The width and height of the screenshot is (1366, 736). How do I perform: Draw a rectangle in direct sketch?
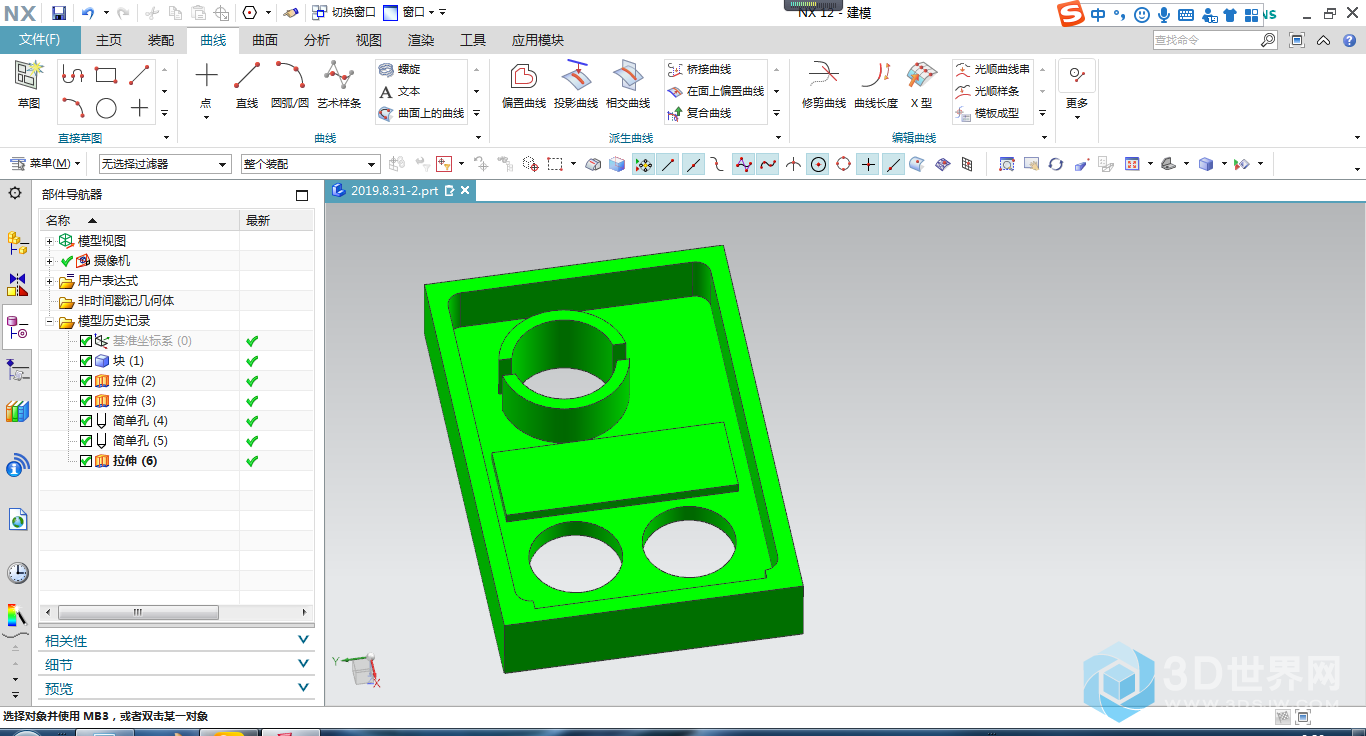pos(106,75)
